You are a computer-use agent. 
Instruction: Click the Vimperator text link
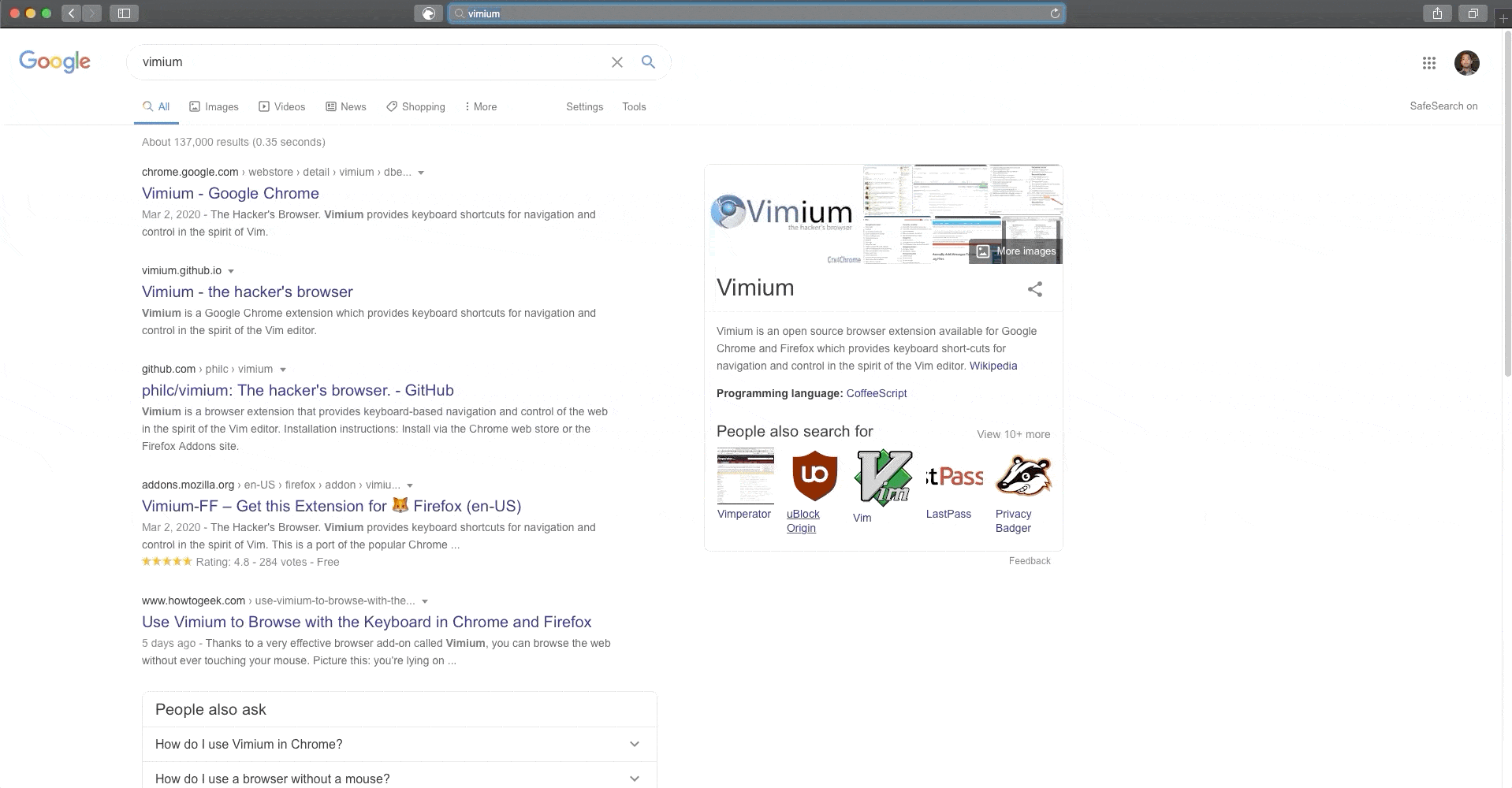744,514
